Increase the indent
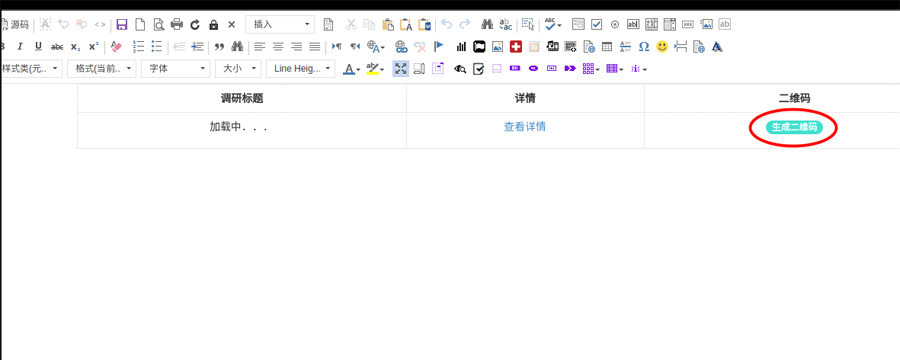The image size is (900, 360). [197, 47]
